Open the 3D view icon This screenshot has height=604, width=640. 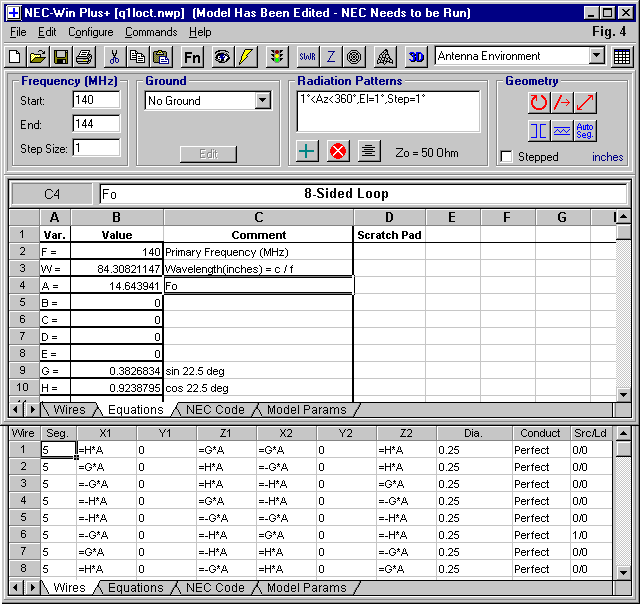[x=417, y=57]
